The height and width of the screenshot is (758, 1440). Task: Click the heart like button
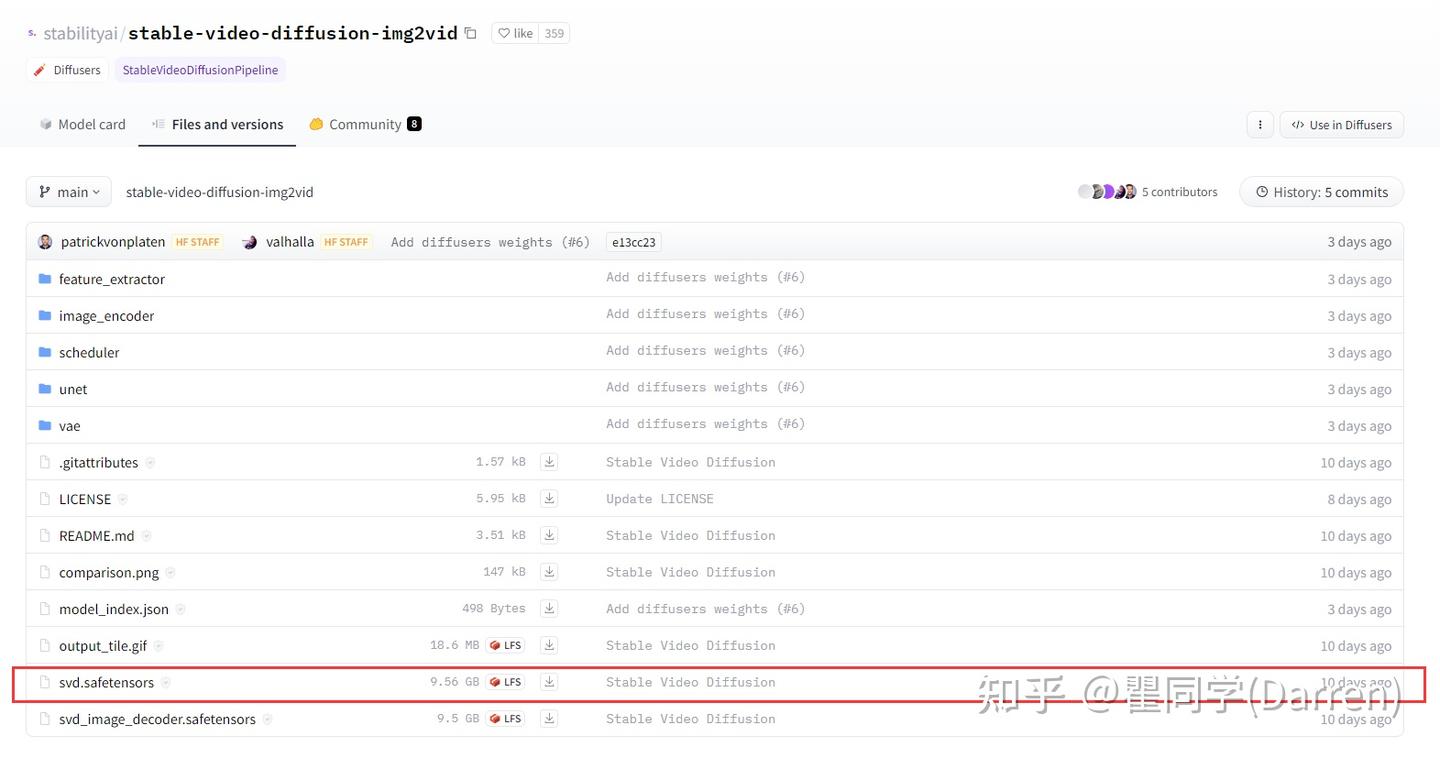(x=516, y=33)
